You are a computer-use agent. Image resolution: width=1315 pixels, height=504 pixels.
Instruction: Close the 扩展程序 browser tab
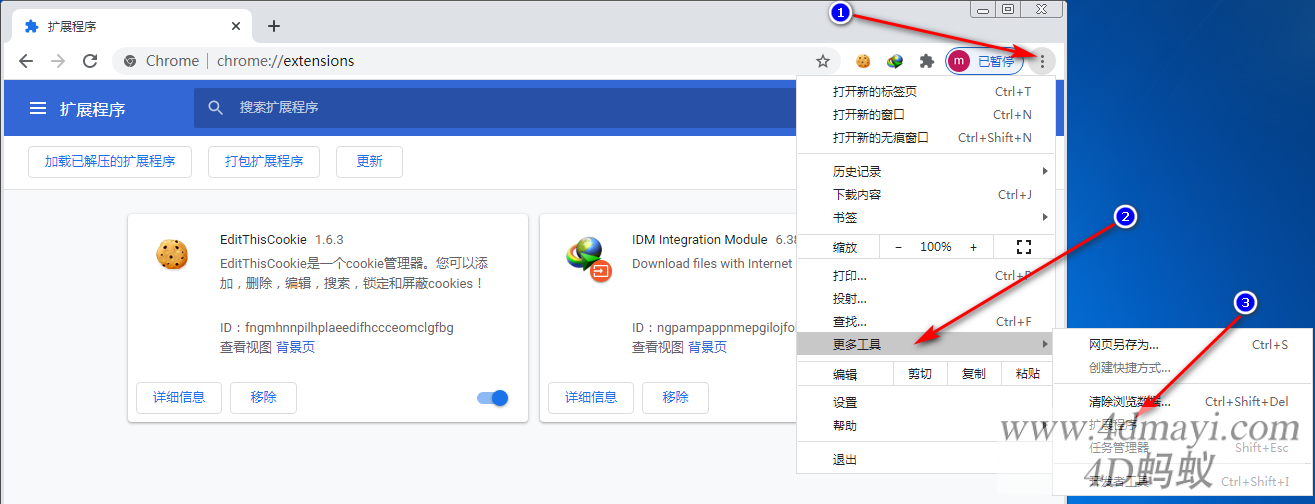coord(236,26)
